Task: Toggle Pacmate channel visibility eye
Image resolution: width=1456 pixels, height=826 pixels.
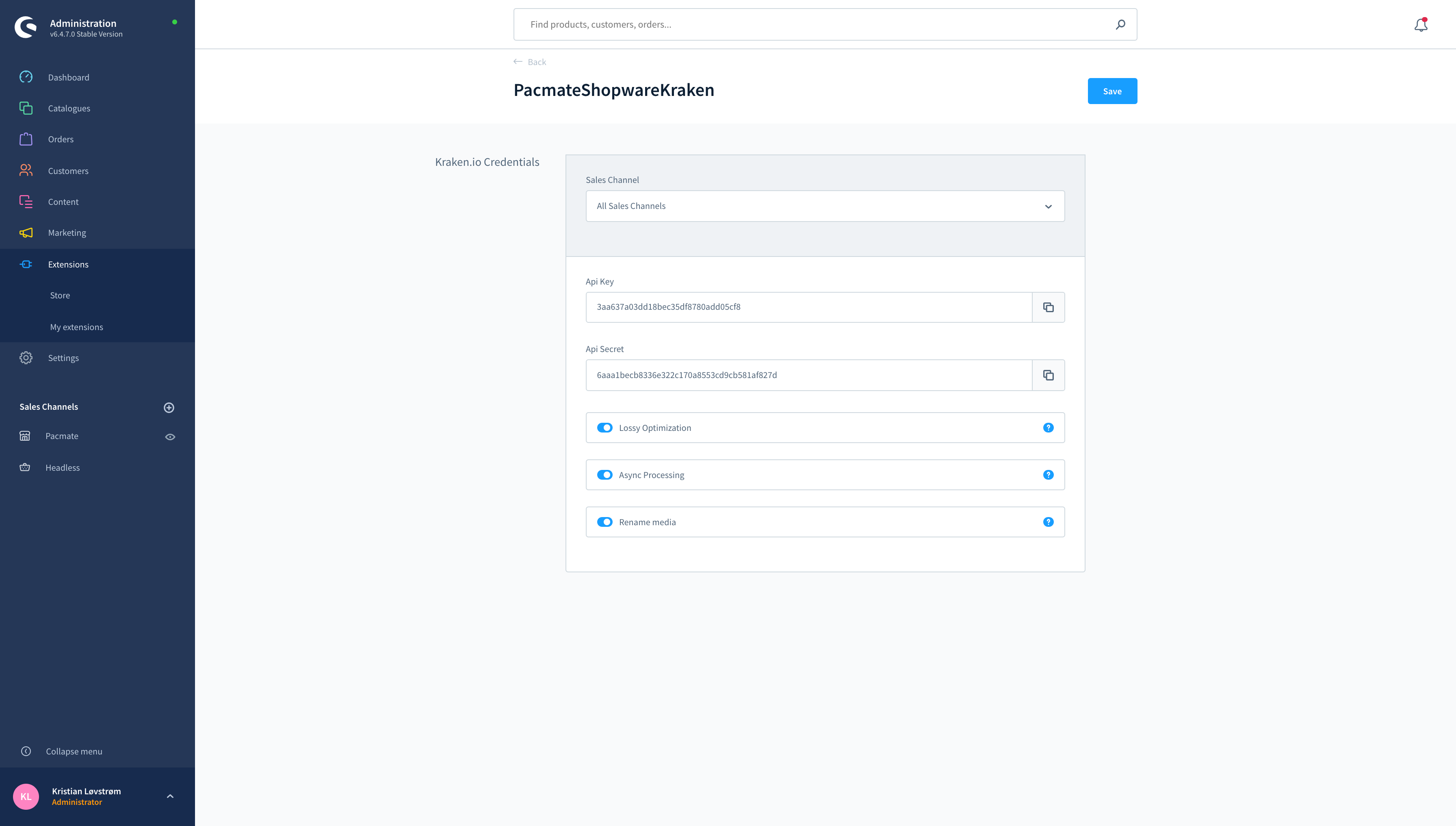Action: [x=170, y=436]
